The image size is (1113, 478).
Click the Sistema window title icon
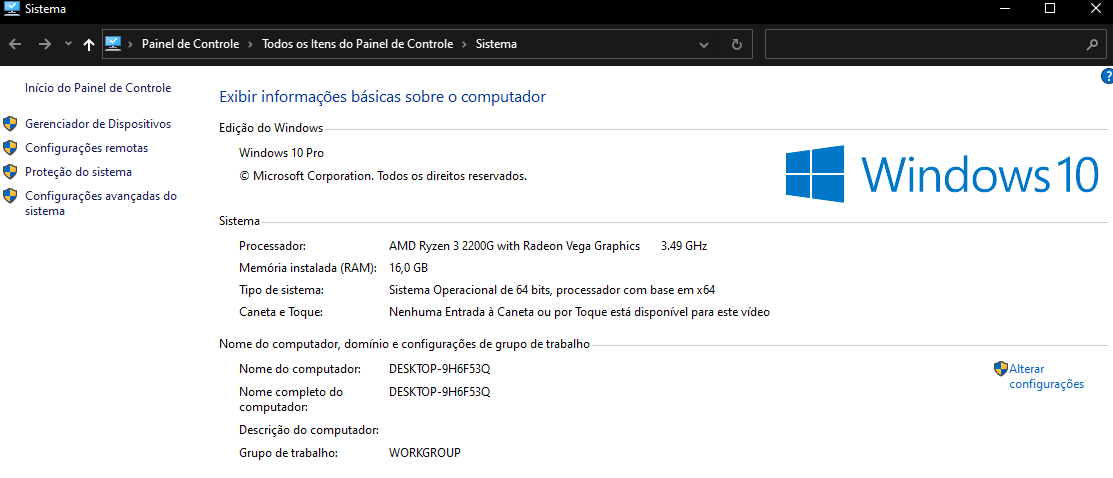(x=11, y=9)
